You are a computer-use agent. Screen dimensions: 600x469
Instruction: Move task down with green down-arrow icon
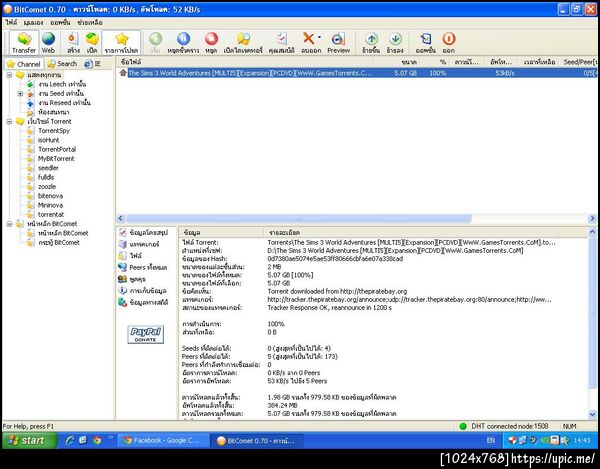[x=395, y=43]
